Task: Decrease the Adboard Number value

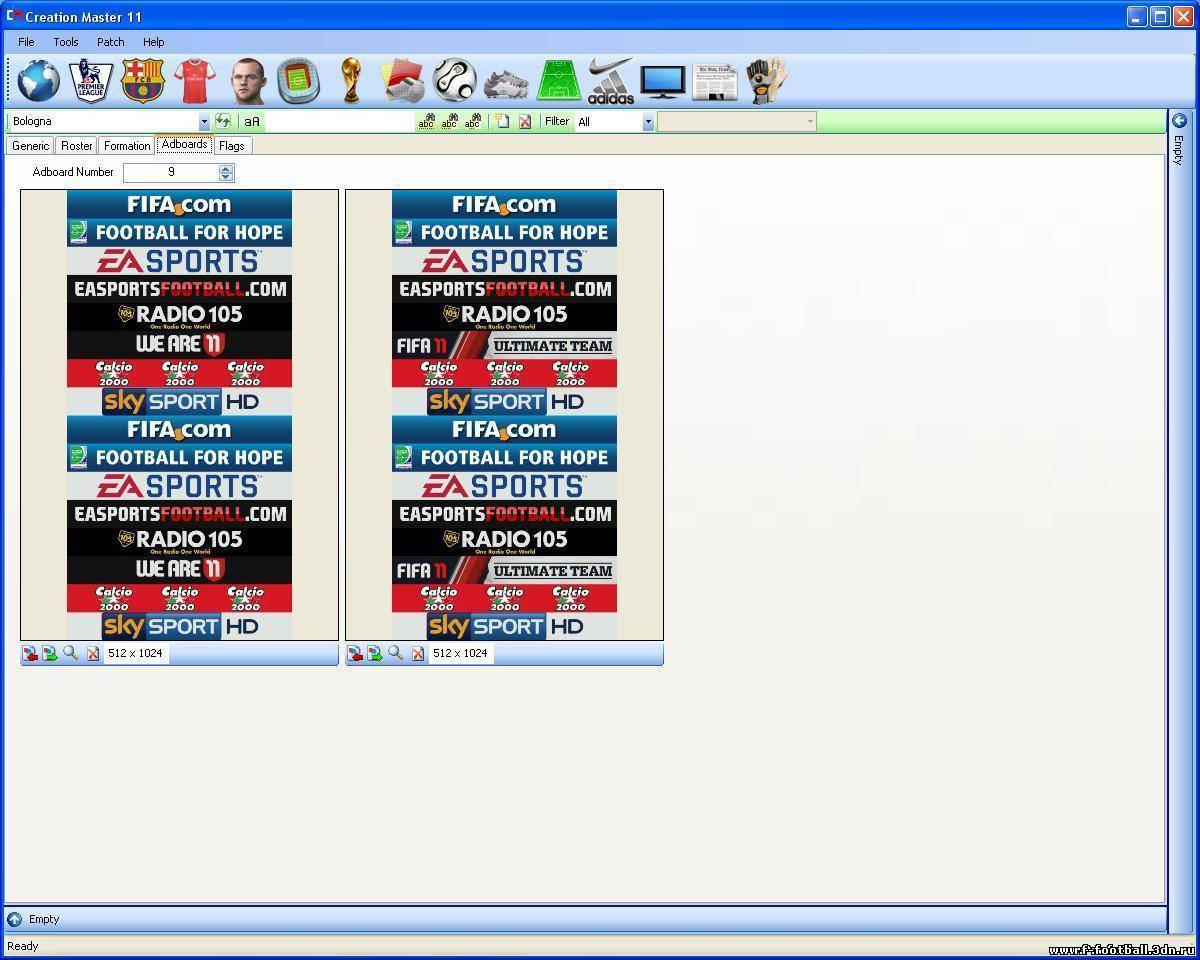Action: (x=226, y=177)
